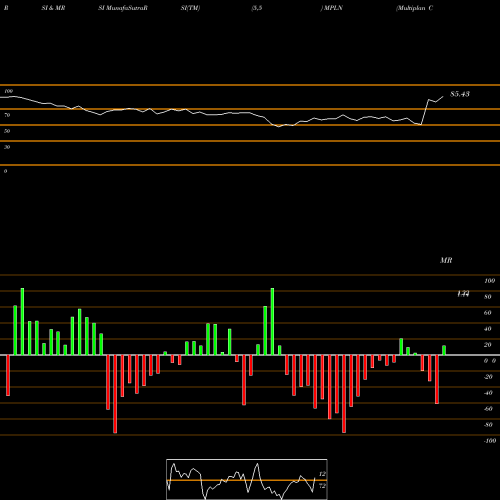This screenshot has height=500, width=500.
Task: Click the MR axis label 40
Action: [487, 329]
